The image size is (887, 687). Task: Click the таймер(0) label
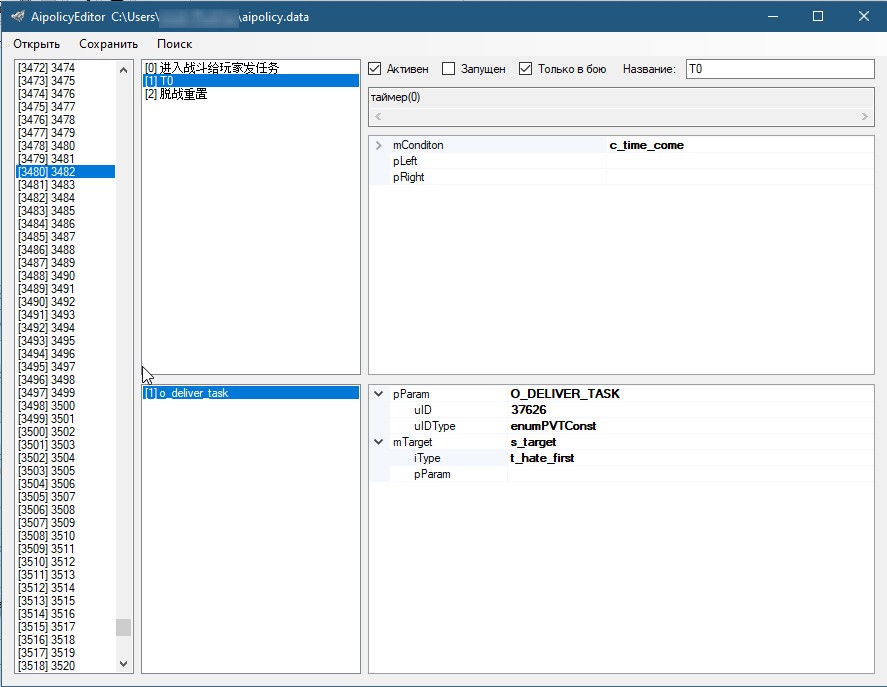pyautogui.click(x=395, y=97)
